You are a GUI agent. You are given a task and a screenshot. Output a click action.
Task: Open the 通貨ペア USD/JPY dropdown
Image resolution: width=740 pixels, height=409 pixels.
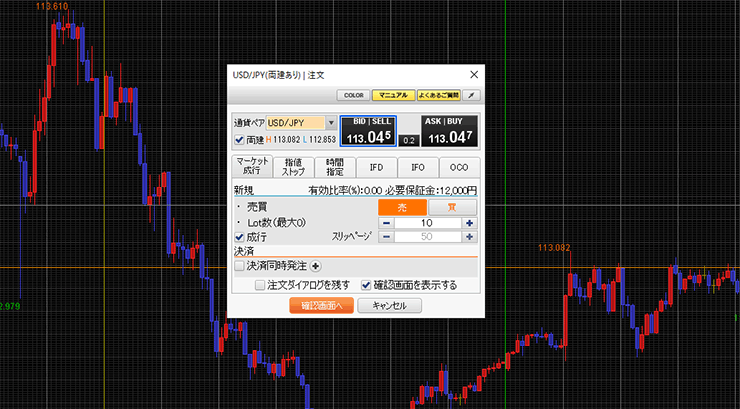point(330,123)
